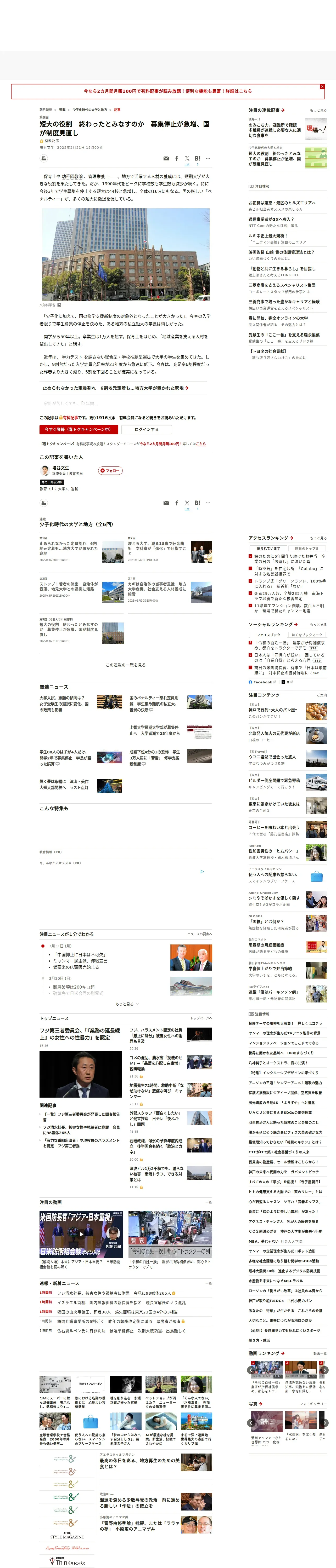Click もっと見る beside 注目の連載記事
The image size is (336, 1568).
point(318,111)
